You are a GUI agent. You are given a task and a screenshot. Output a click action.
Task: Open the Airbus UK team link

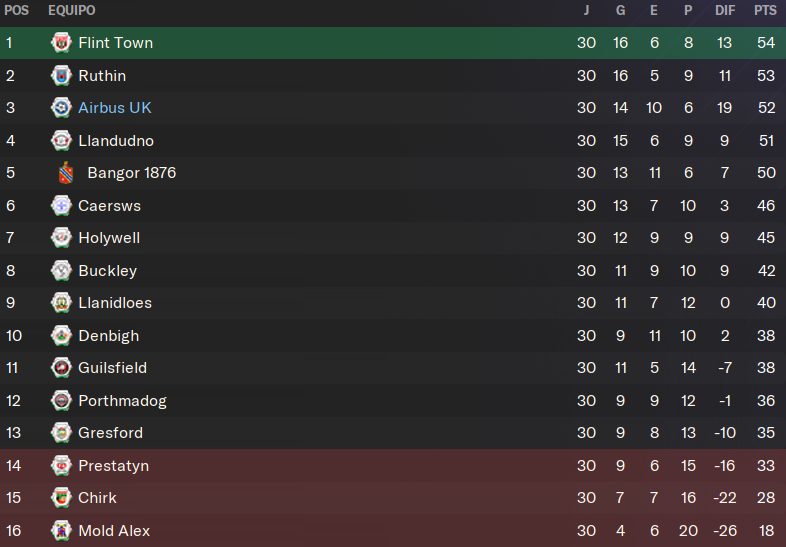click(x=115, y=108)
